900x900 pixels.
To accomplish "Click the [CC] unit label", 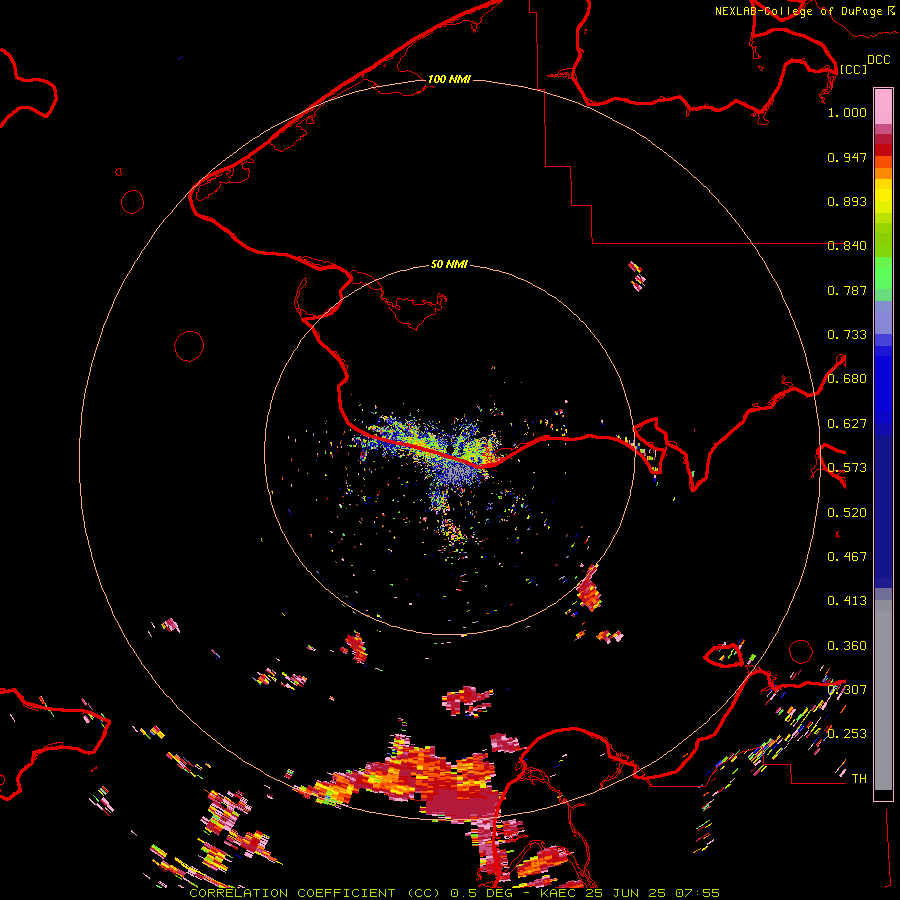I will (853, 69).
